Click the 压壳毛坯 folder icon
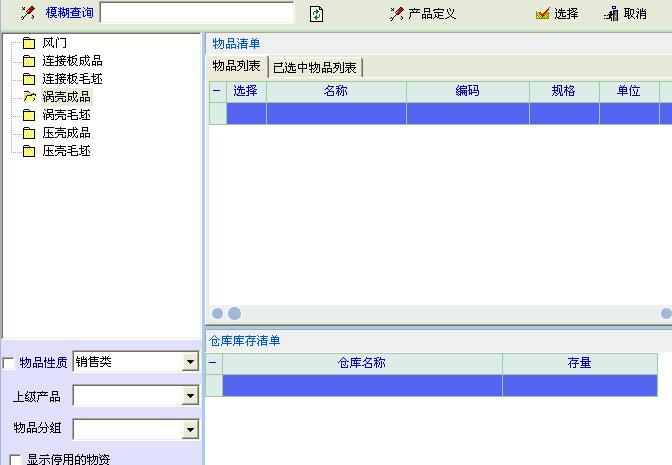Screen dimensions: 672x465 29,151
